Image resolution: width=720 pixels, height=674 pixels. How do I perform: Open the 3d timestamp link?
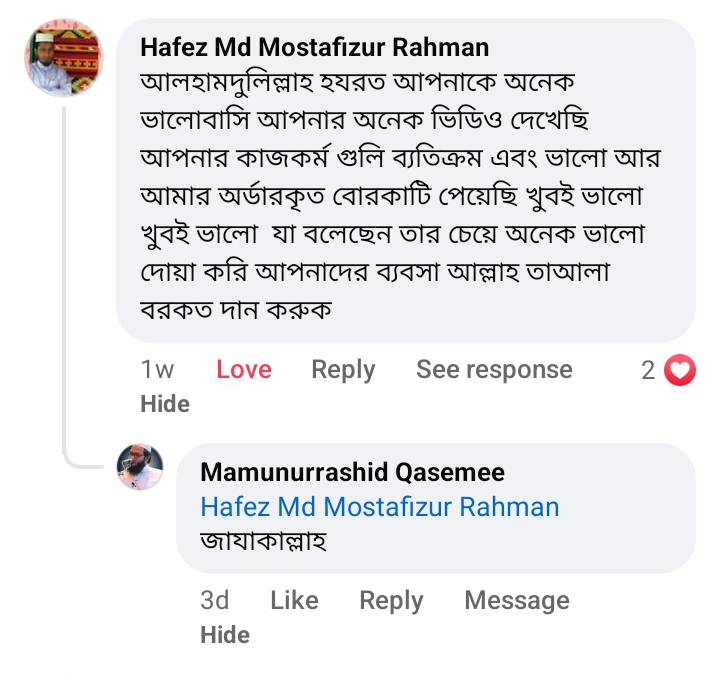point(214,600)
